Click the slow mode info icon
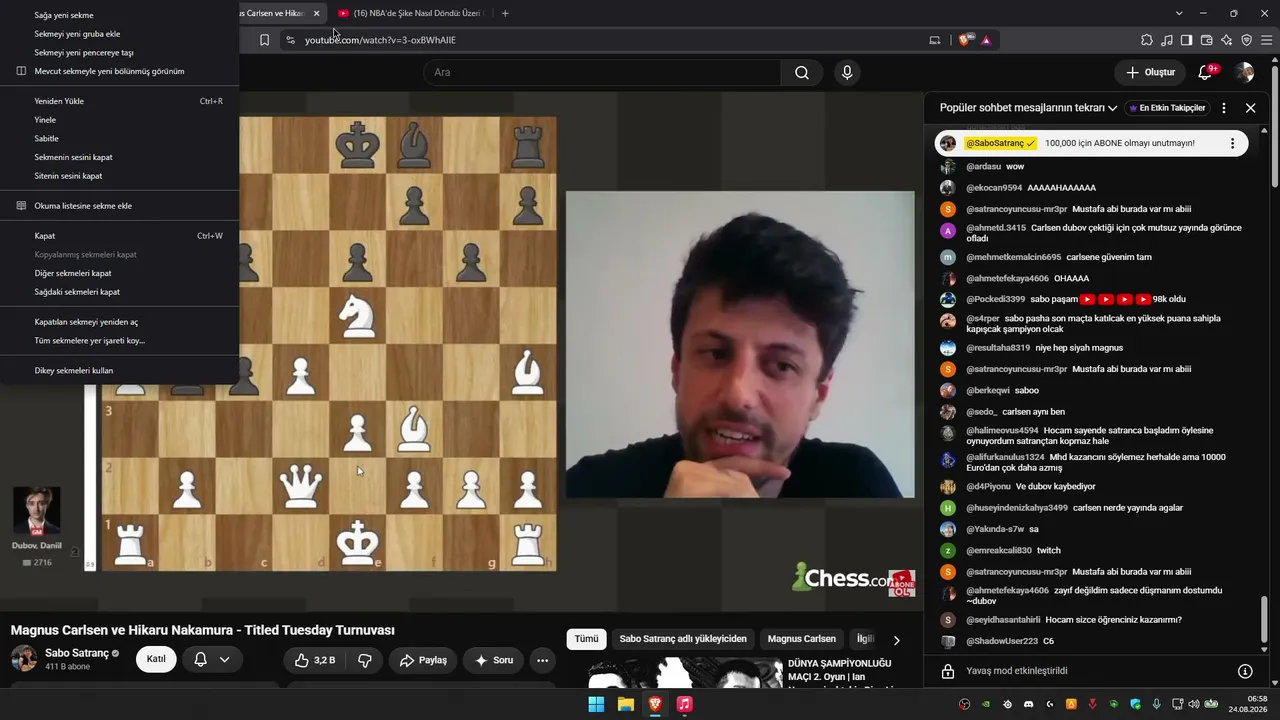The image size is (1280, 720). pos(1245,671)
